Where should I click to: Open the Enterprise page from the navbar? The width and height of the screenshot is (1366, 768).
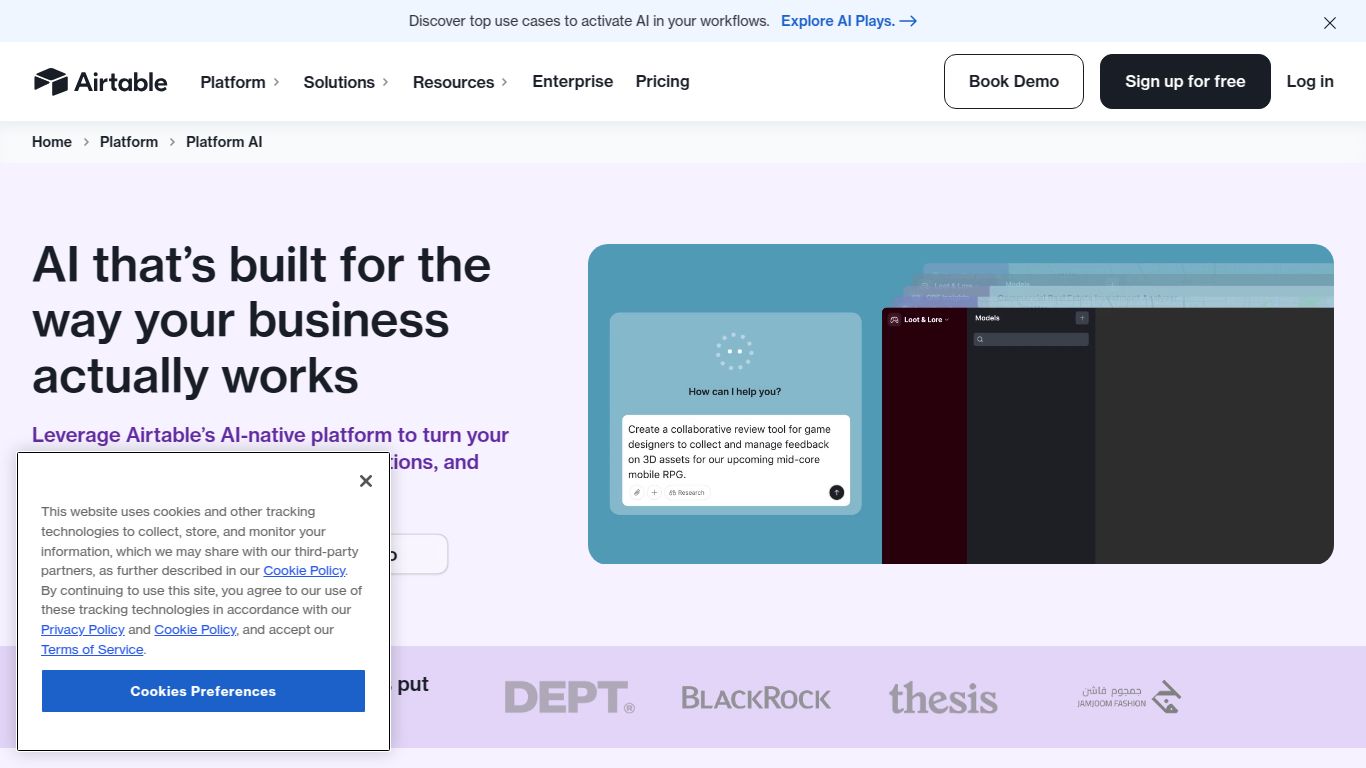tap(572, 81)
